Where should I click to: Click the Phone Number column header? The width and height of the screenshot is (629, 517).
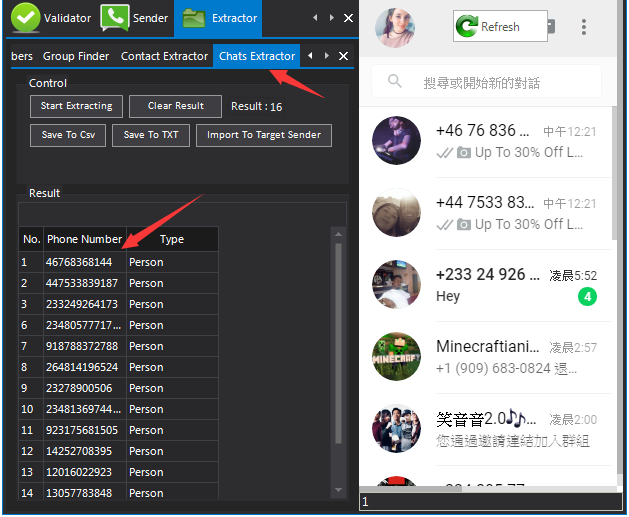tap(85, 239)
